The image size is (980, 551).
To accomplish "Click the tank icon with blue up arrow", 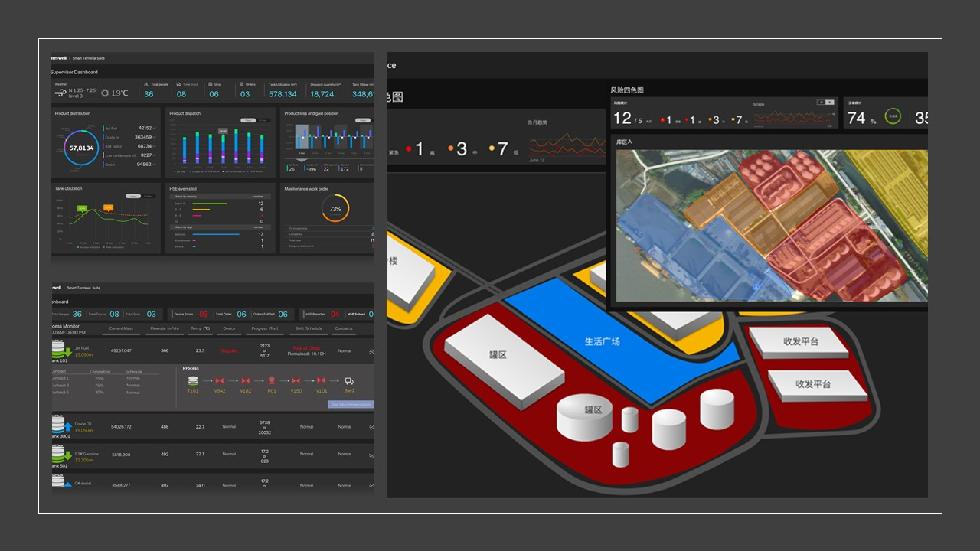I will click(60, 428).
